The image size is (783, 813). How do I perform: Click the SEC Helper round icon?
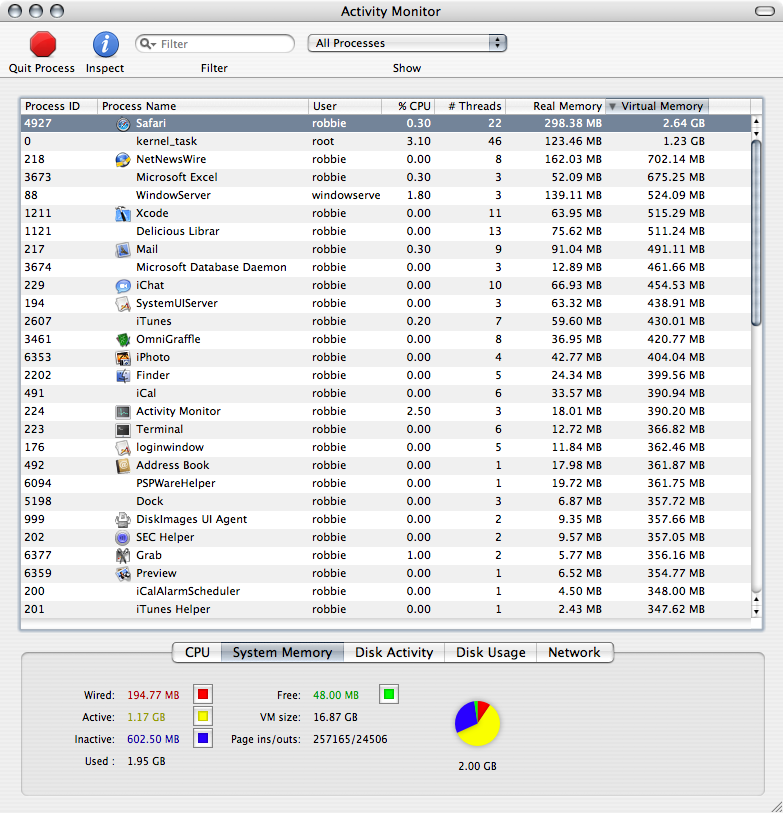(x=123, y=538)
